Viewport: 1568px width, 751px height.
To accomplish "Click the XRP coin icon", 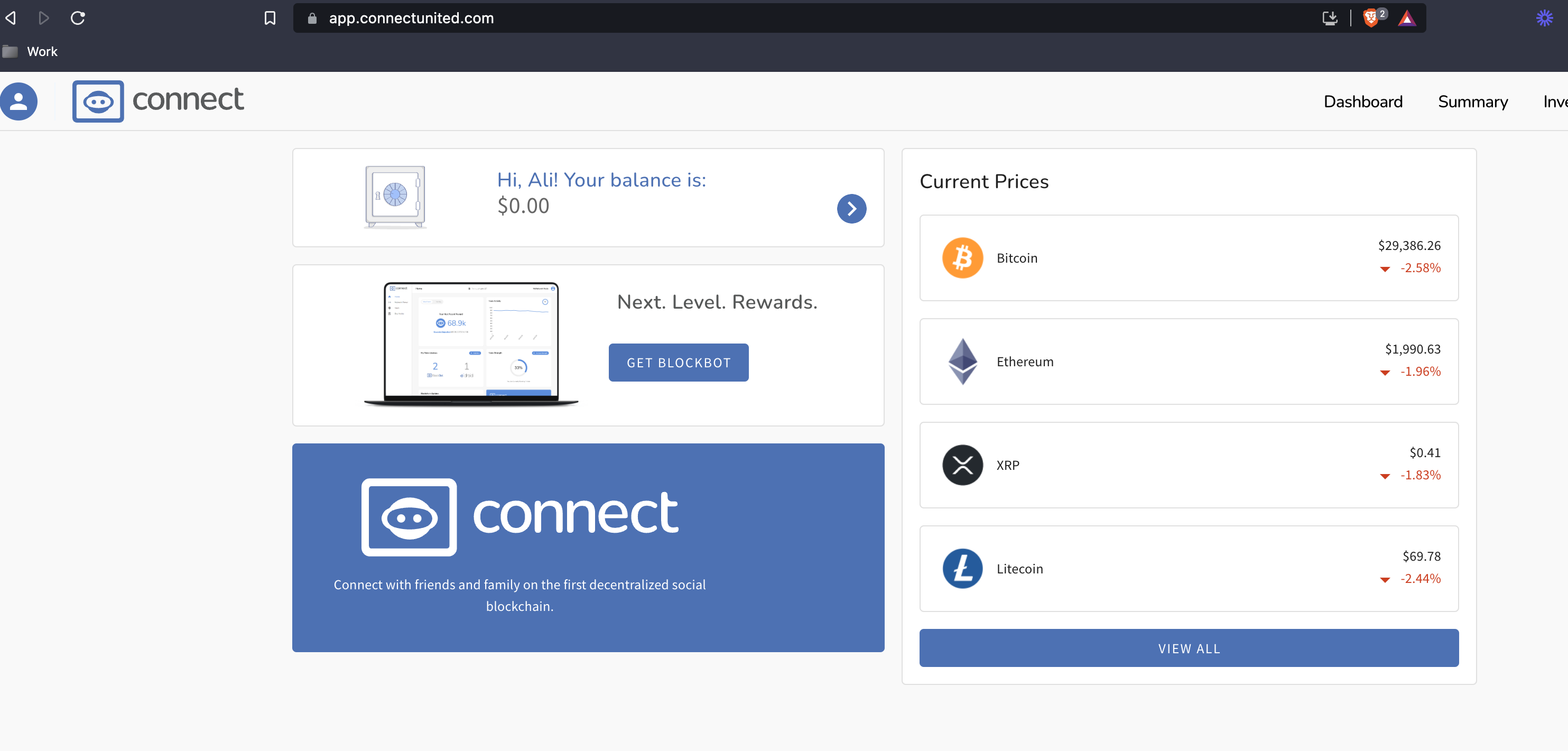I will pyautogui.click(x=962, y=465).
